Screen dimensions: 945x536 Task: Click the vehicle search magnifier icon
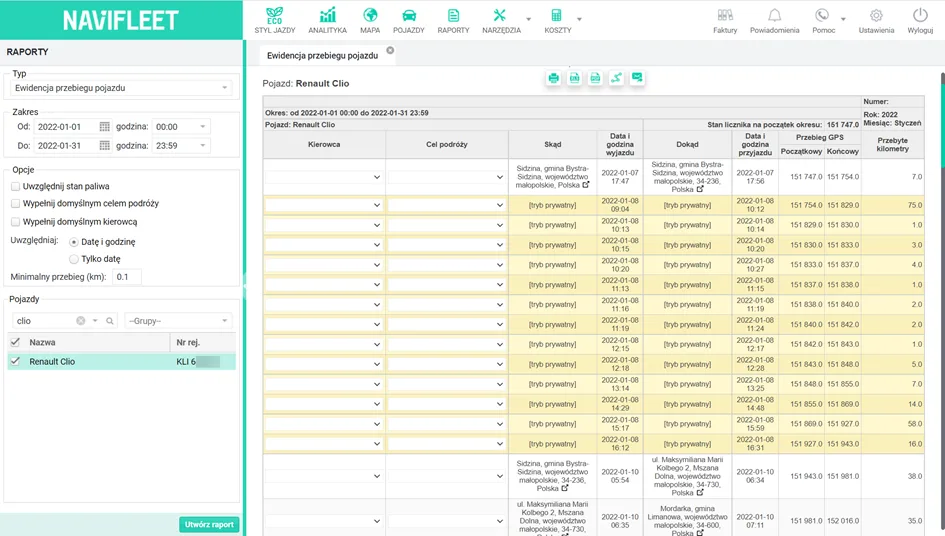click(110, 321)
